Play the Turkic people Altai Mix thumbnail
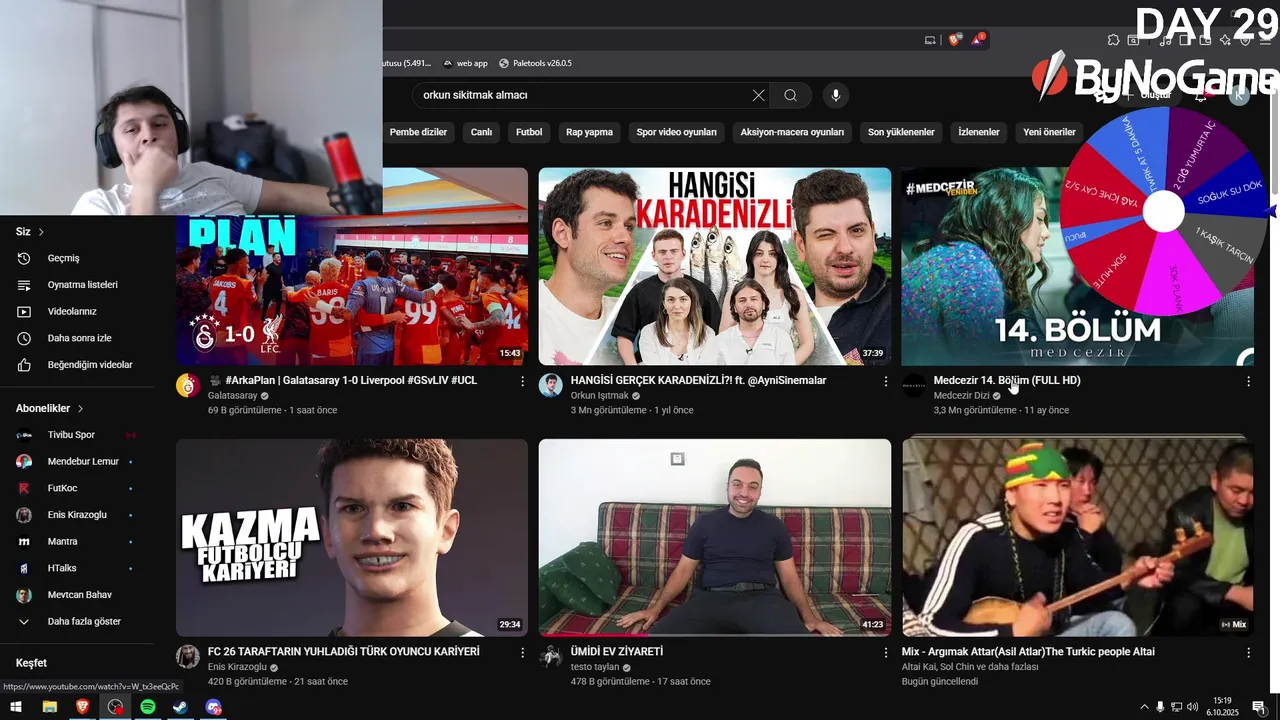 pos(1077,537)
